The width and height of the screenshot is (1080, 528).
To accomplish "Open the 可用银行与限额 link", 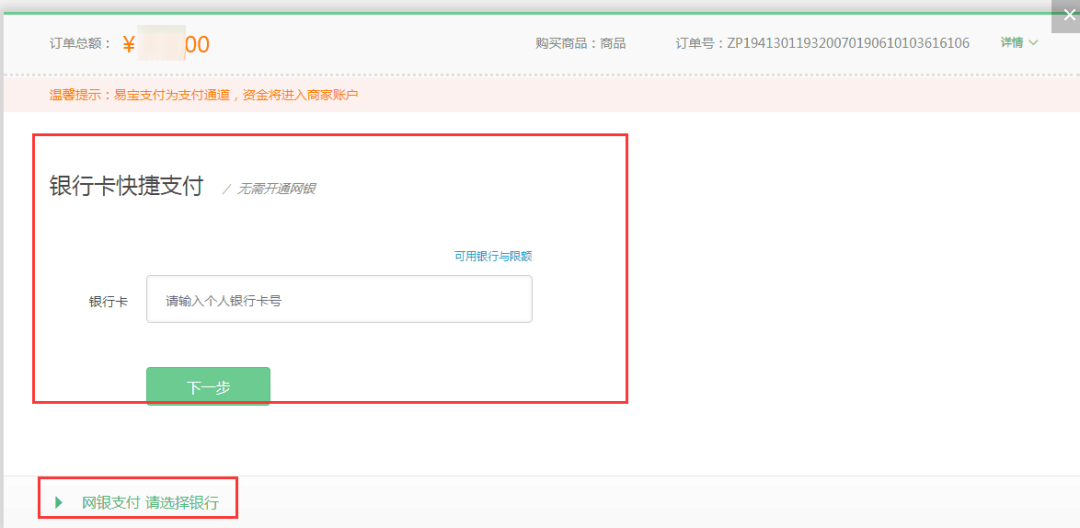I will tap(493, 256).
